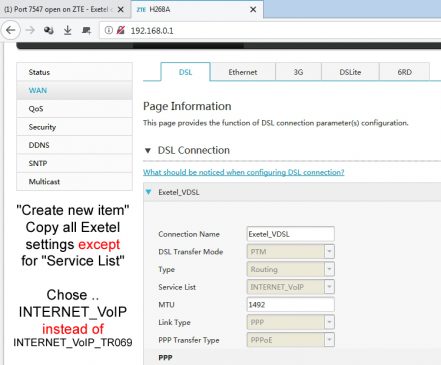Close the ZTE H268A browser tab
Viewport: 441px width, 365px height.
(253, 10)
